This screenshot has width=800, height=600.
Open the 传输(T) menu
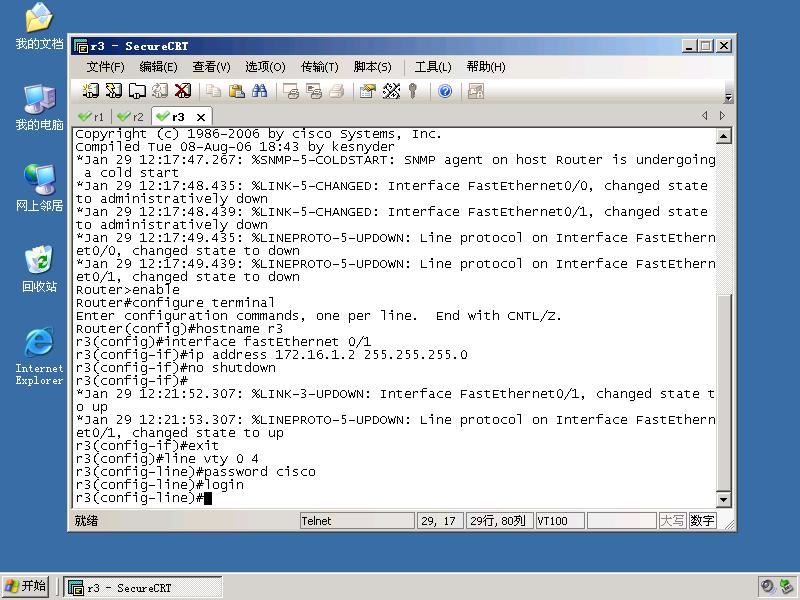pos(319,67)
